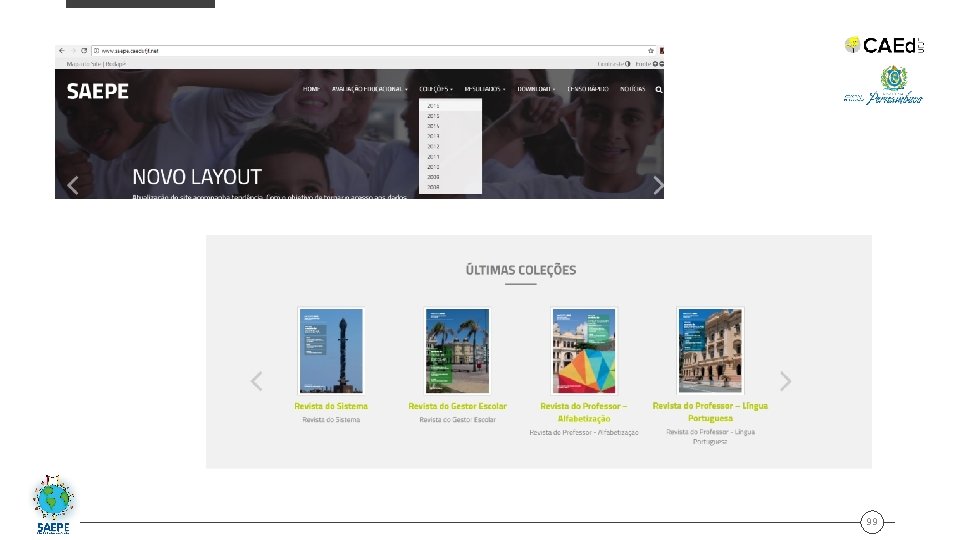Viewport: 960px width, 540px height.
Task: Open the Revista do Sistema cover thumbnail
Action: (x=331, y=351)
